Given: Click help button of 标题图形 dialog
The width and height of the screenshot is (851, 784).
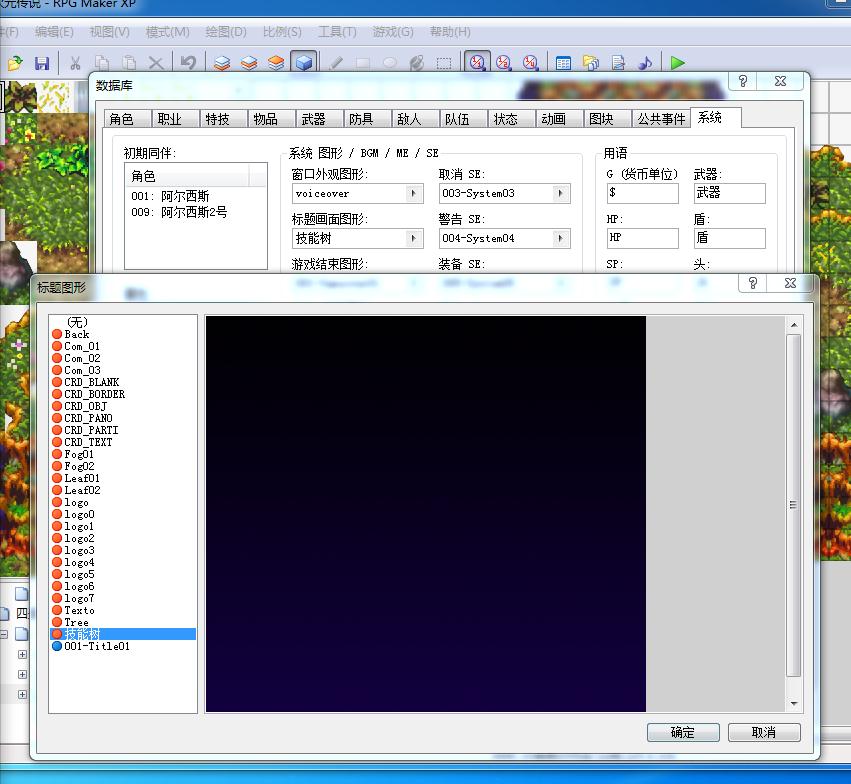Looking at the screenshot, I should pos(753,283).
